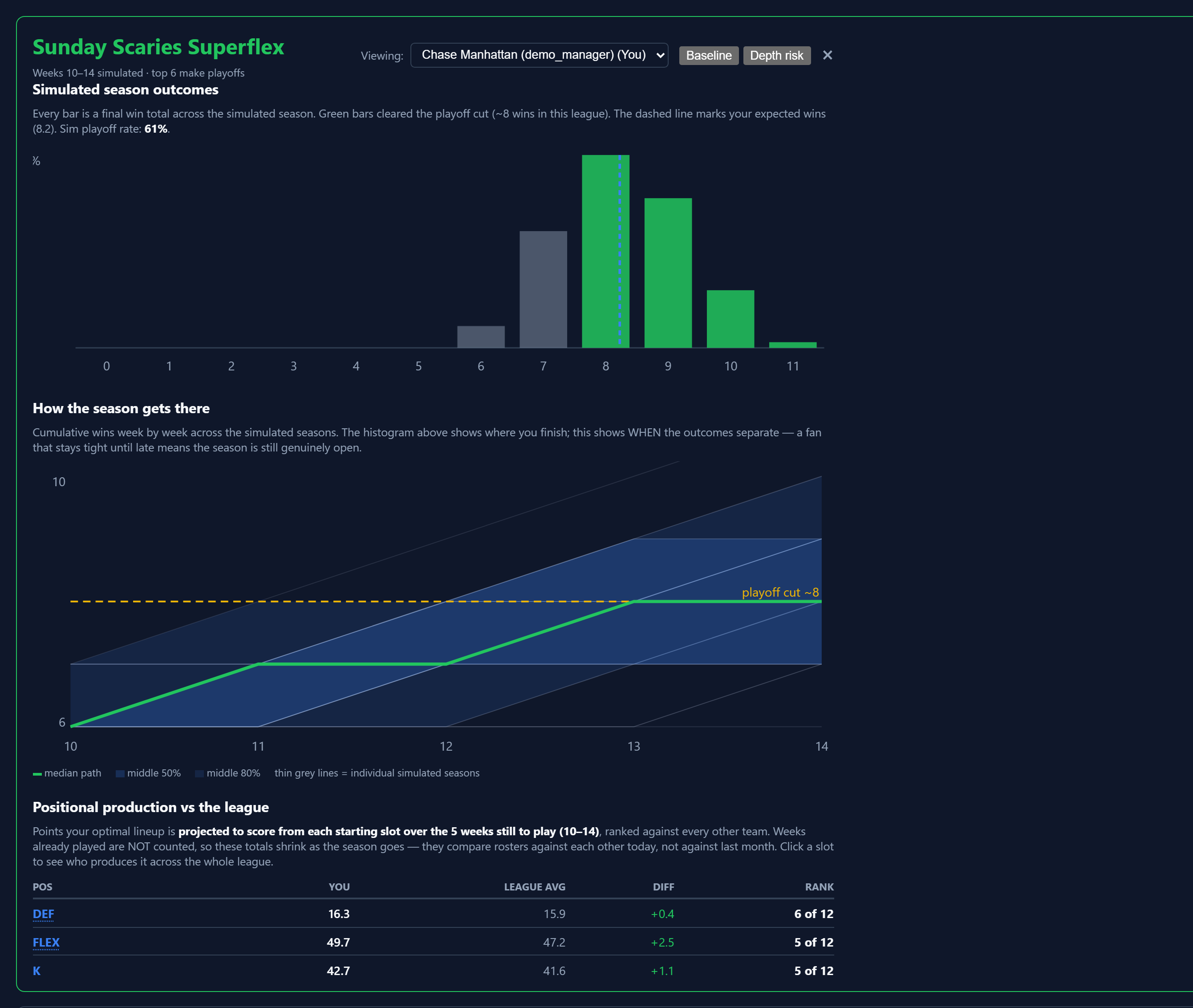The width and height of the screenshot is (1193, 1008).
Task: Click the '15.9' league average value
Action: tap(554, 914)
